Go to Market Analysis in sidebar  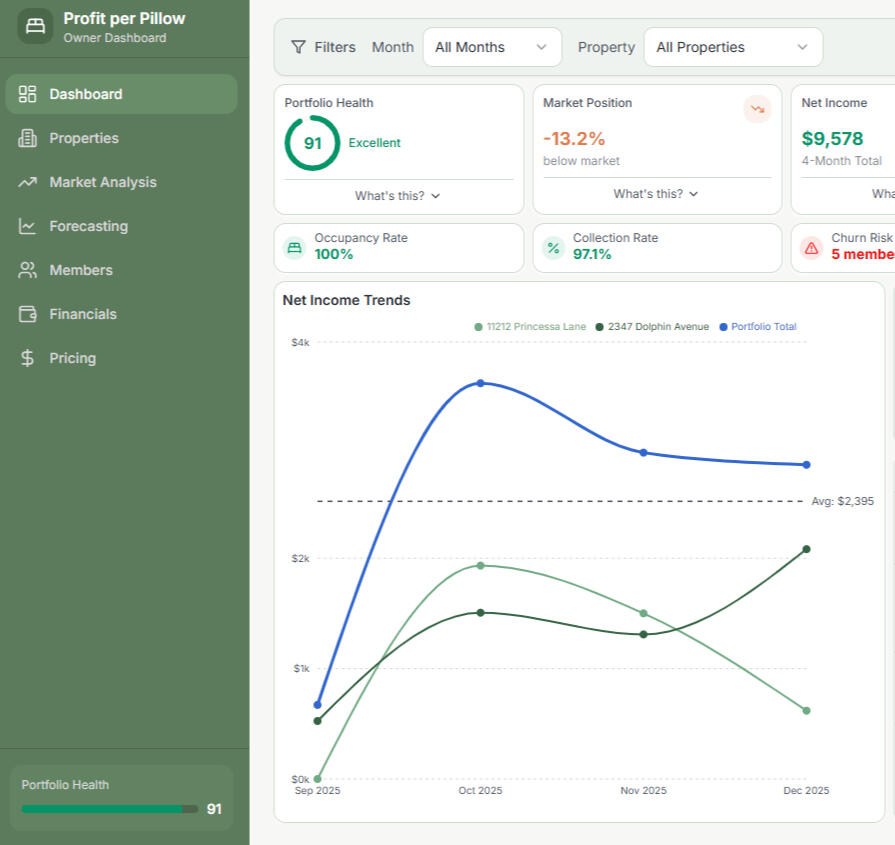[x=103, y=182]
